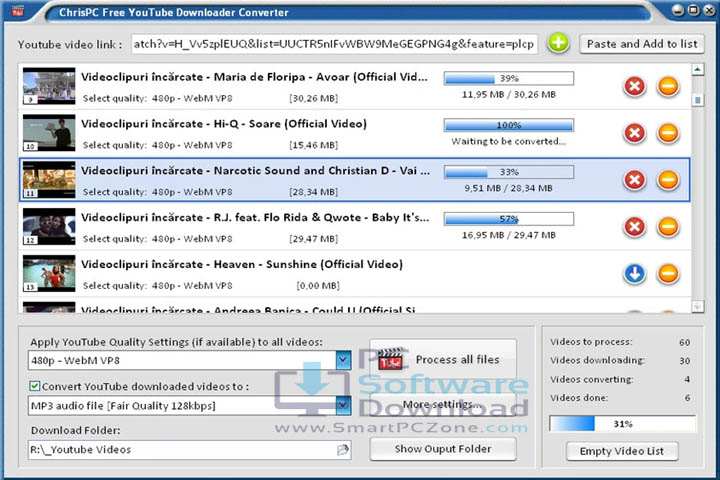Remove R.J. feat. Flo Rida video from list
Screen dimensions: 720x480
click(668, 226)
